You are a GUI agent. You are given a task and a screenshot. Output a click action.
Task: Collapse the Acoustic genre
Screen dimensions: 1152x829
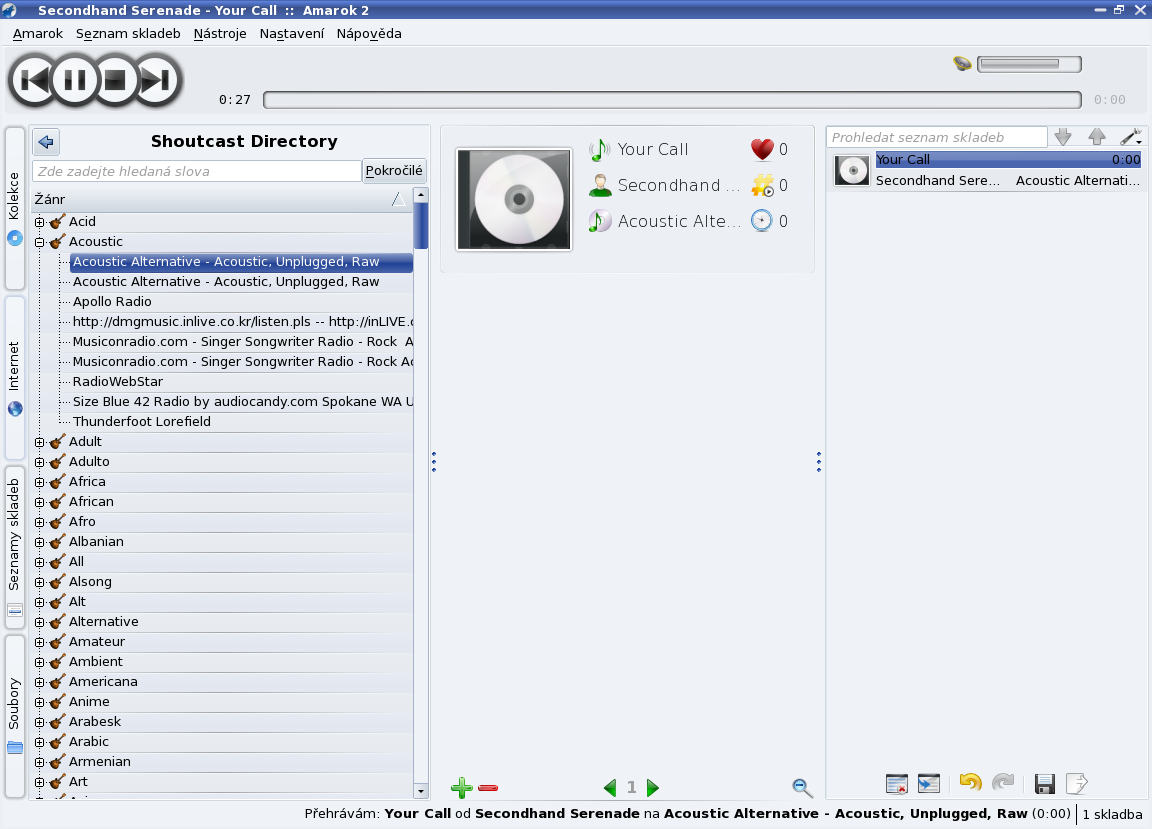tap(40, 242)
